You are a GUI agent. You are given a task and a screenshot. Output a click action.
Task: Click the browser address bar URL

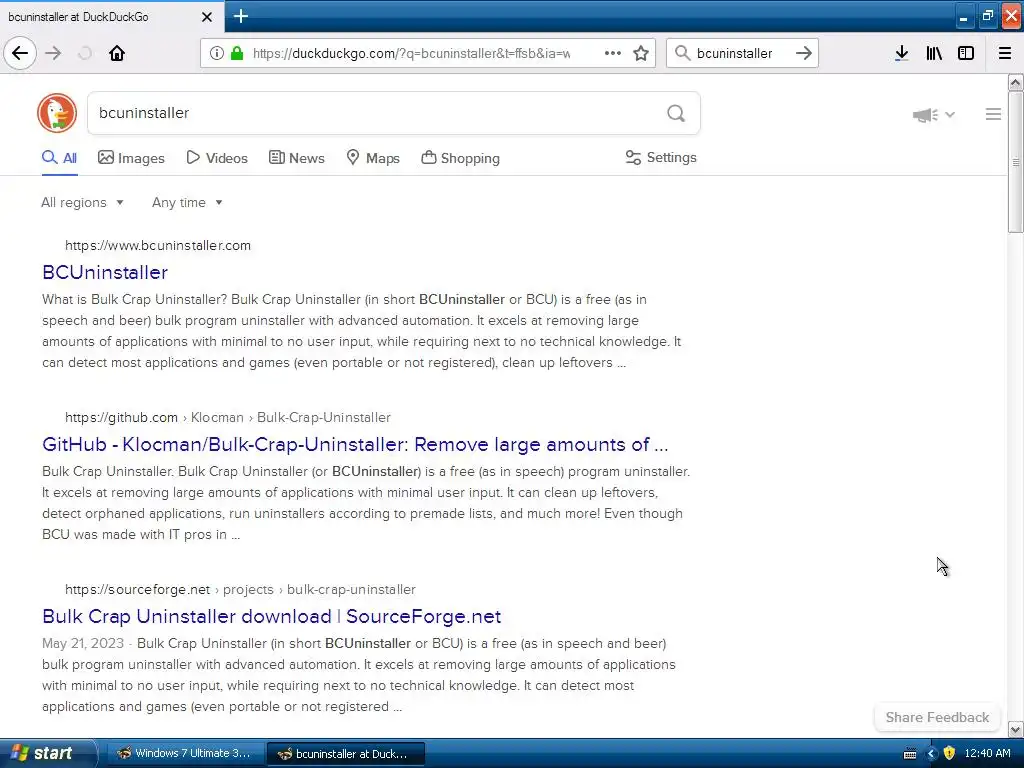pyautogui.click(x=411, y=53)
